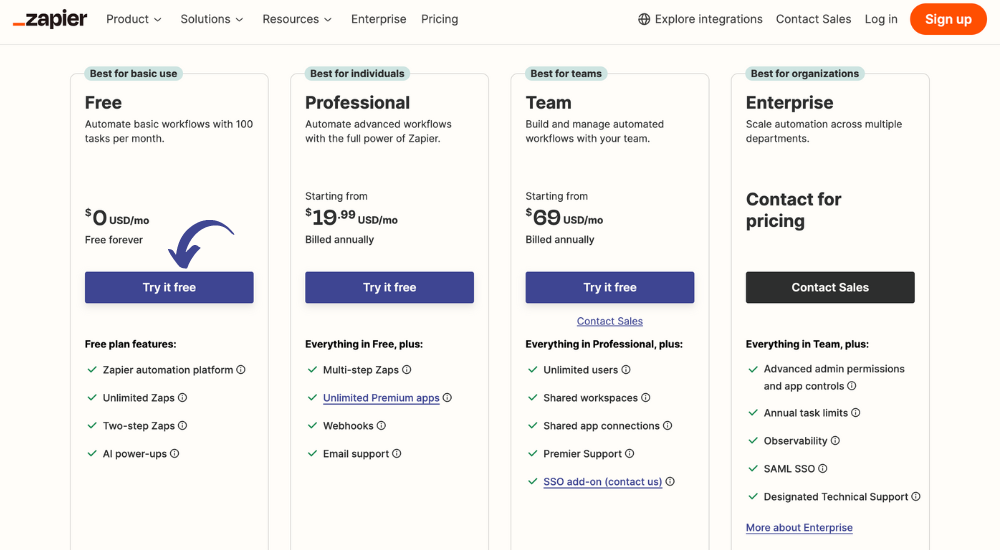Click Log in in the header
This screenshot has height=550, width=1000.
point(881,19)
